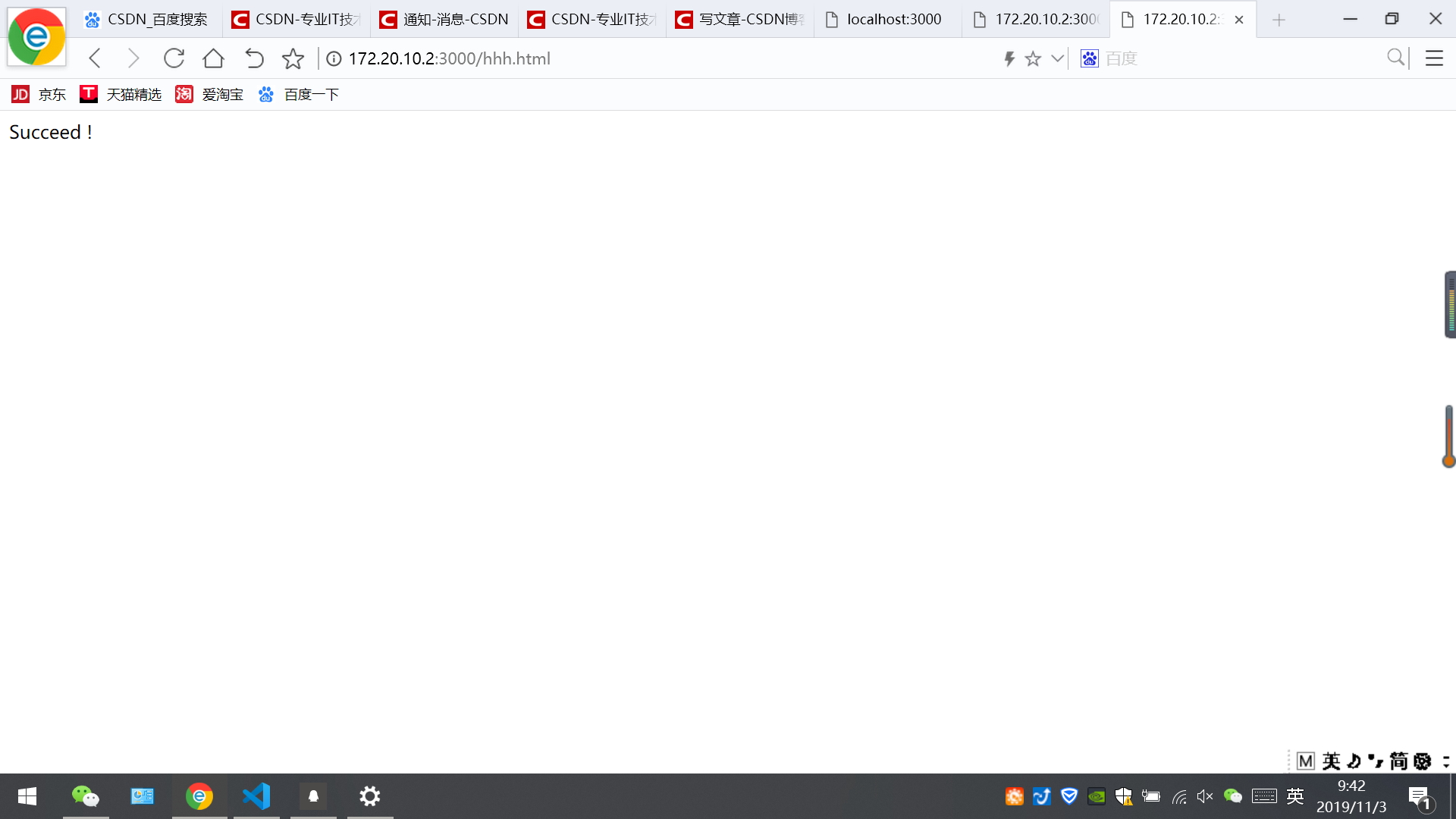The width and height of the screenshot is (1456, 819).
Task: Click the address bar URL field
Action: [607, 58]
